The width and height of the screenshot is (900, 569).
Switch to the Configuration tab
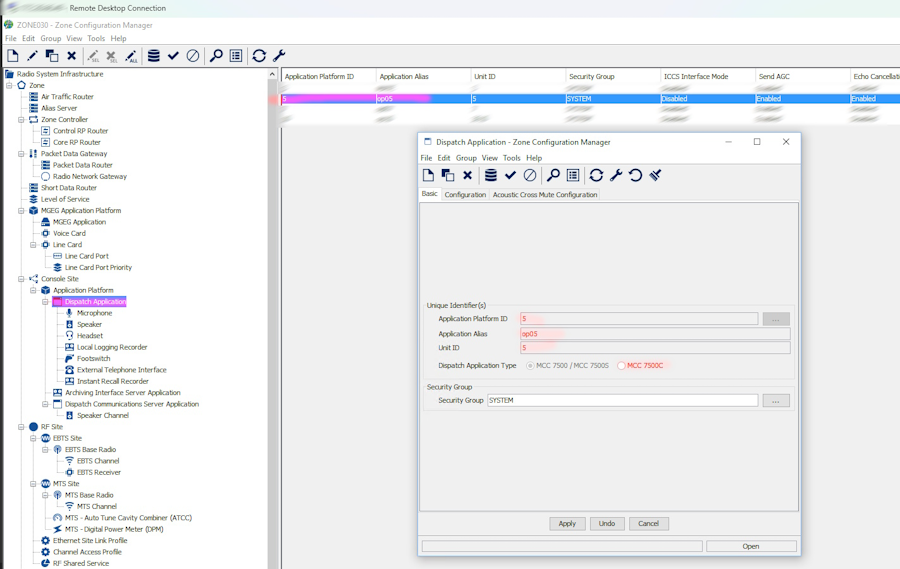tap(465, 195)
